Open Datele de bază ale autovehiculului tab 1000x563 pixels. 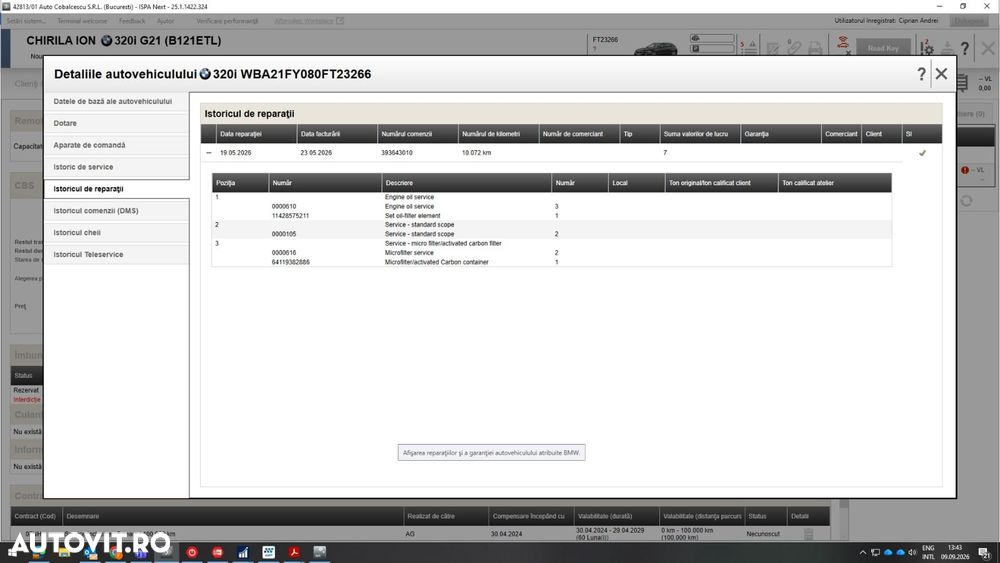116,101
